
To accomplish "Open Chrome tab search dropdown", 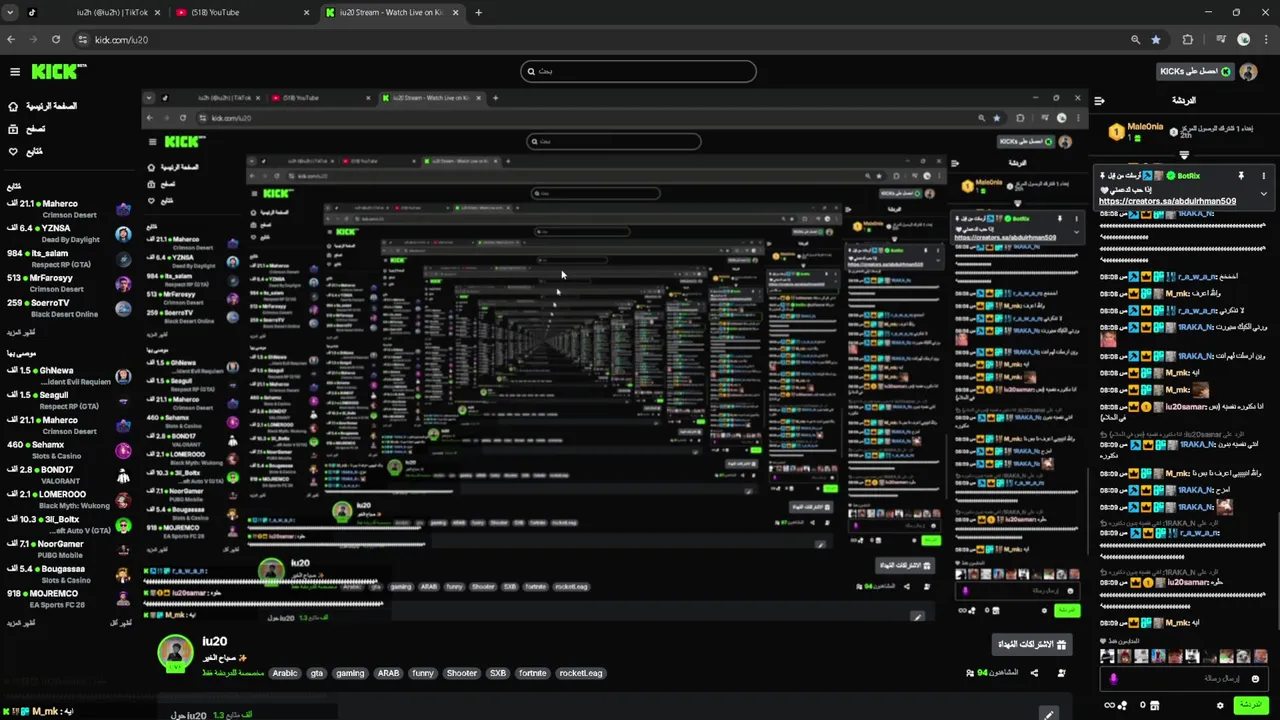I will (x=10, y=13).
